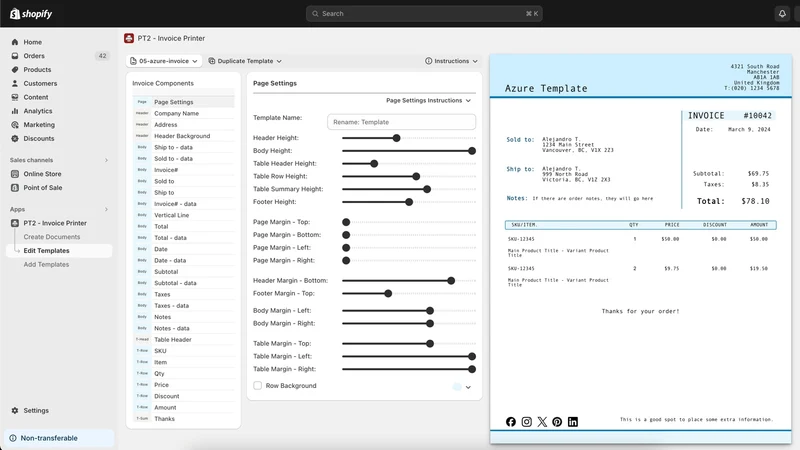Click the red PT2 printer header icon
This screenshot has height=450, width=800.
click(x=129, y=38)
